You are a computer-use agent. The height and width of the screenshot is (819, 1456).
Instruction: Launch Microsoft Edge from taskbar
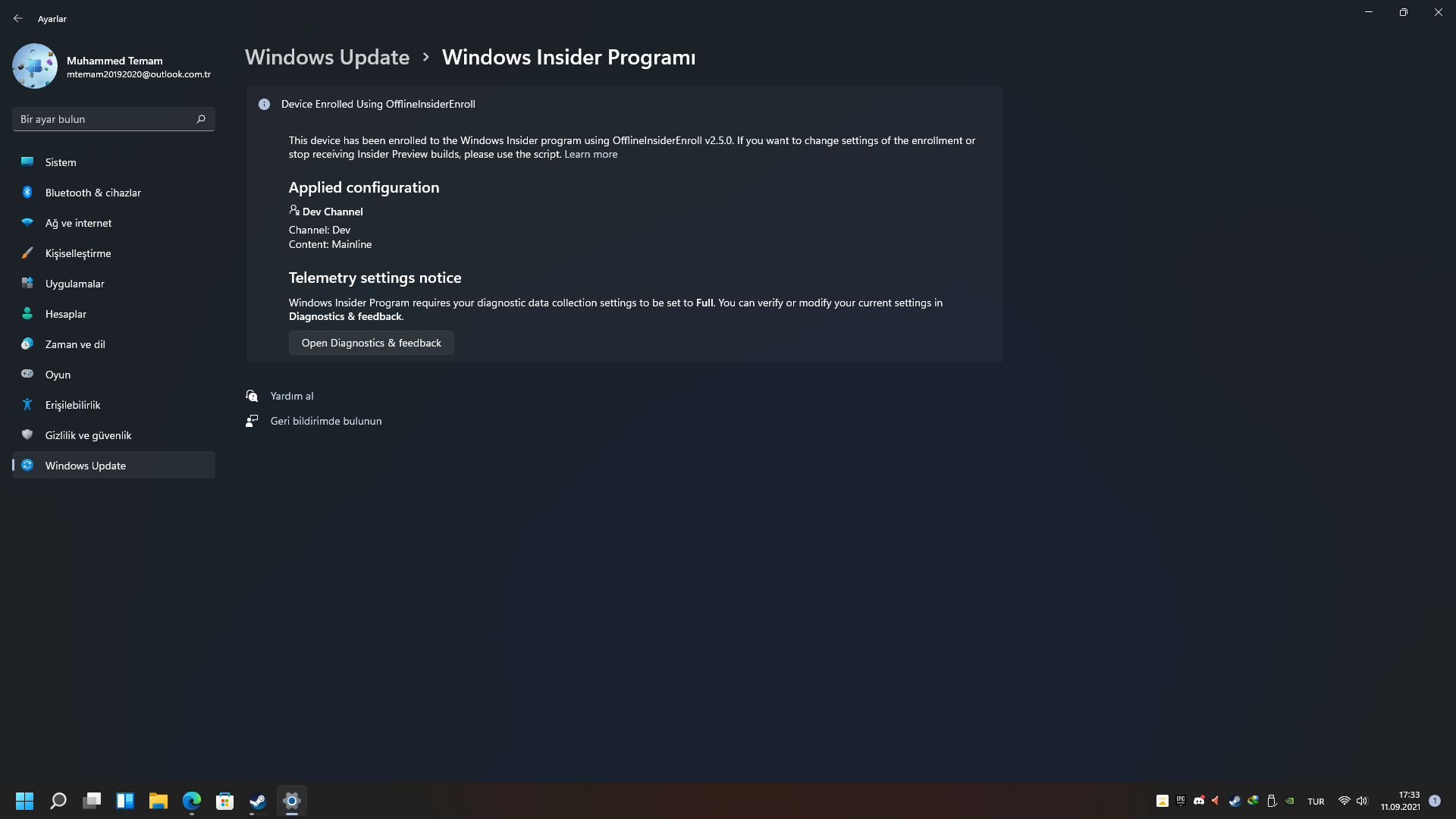coord(192,801)
